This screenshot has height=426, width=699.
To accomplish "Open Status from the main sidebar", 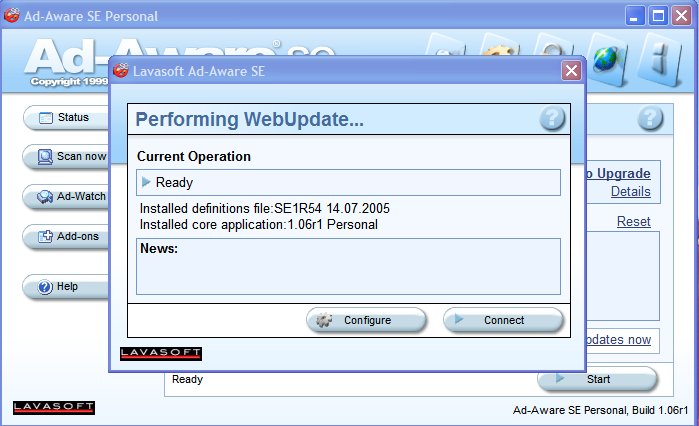I will coord(66,118).
